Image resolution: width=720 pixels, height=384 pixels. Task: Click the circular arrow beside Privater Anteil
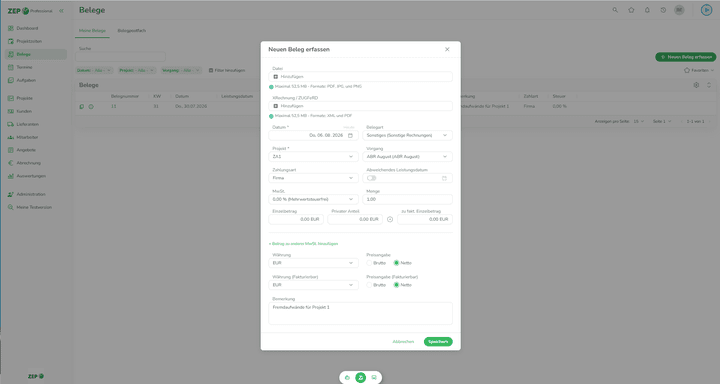point(390,220)
